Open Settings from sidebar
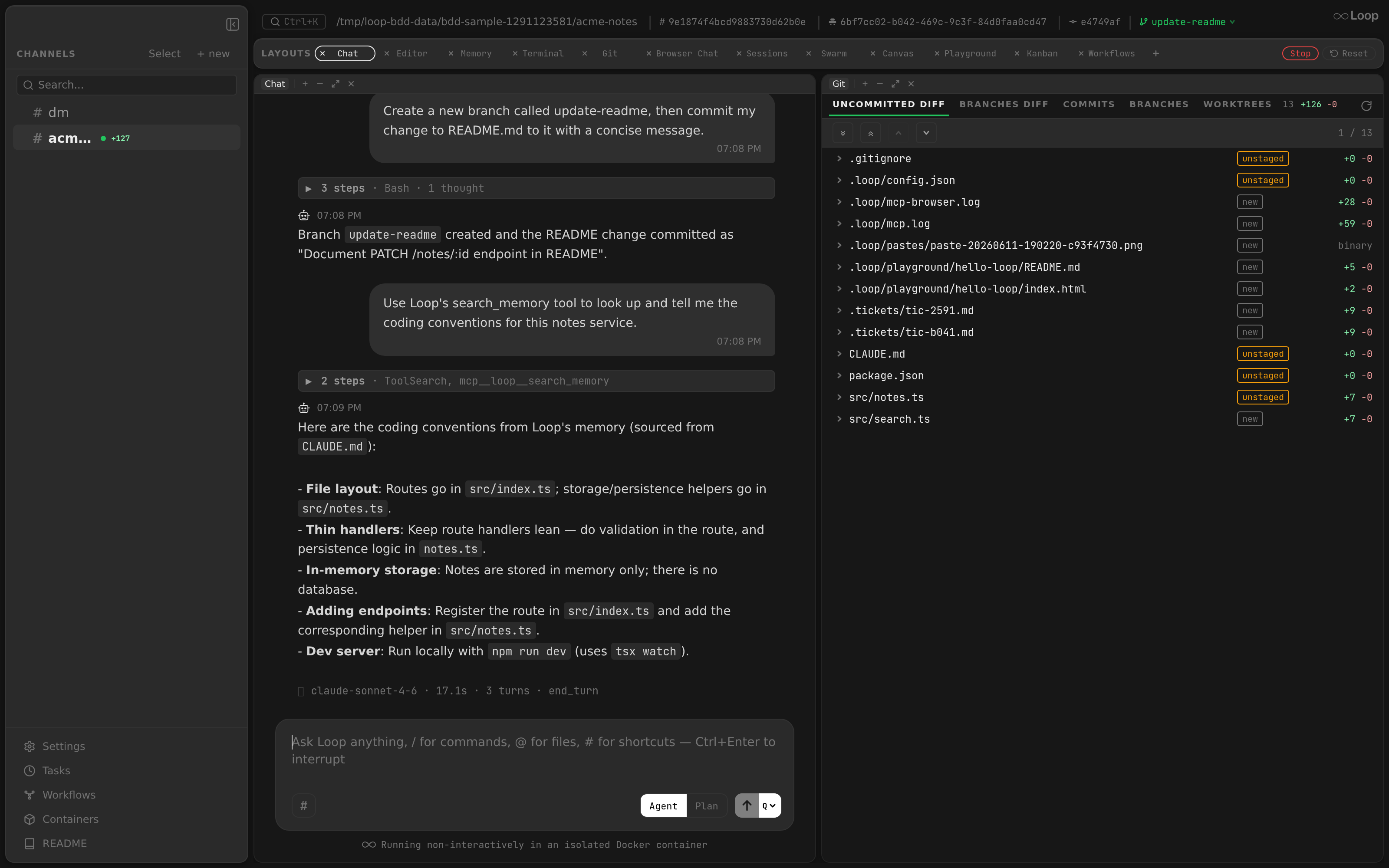This screenshot has height=868, width=1389. [x=55, y=746]
